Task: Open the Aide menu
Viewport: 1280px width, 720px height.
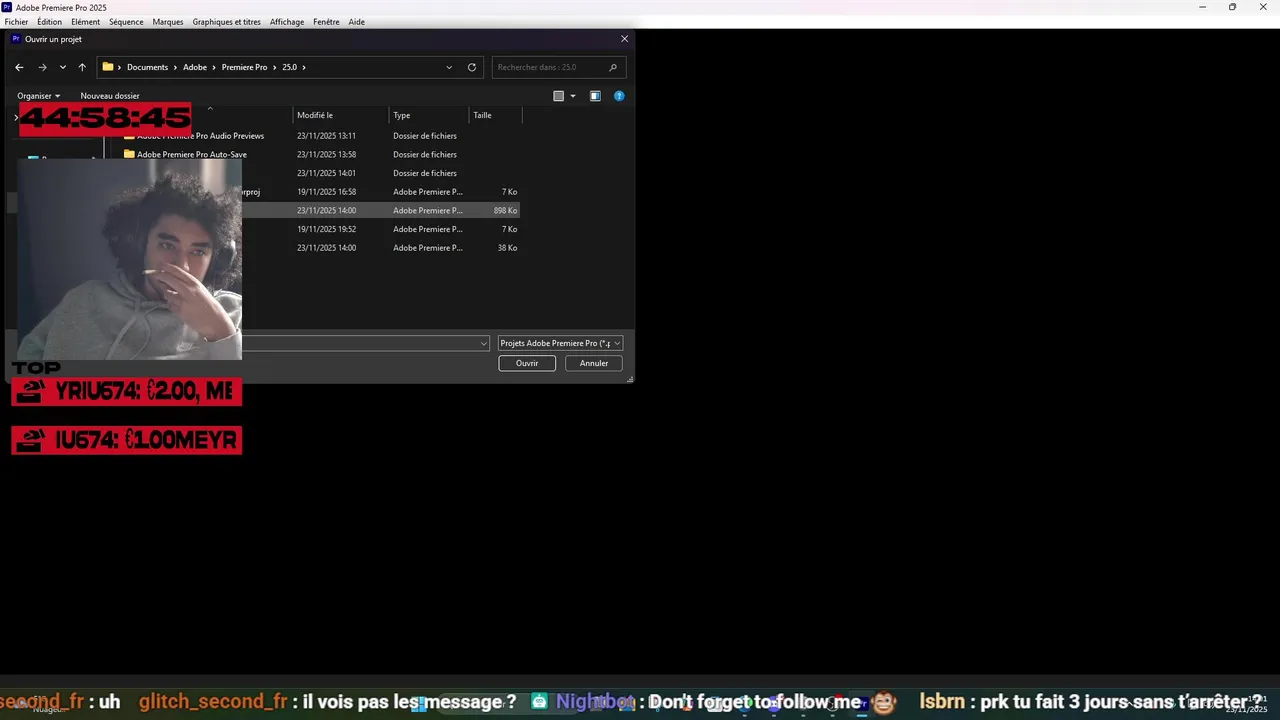Action: pos(357,22)
